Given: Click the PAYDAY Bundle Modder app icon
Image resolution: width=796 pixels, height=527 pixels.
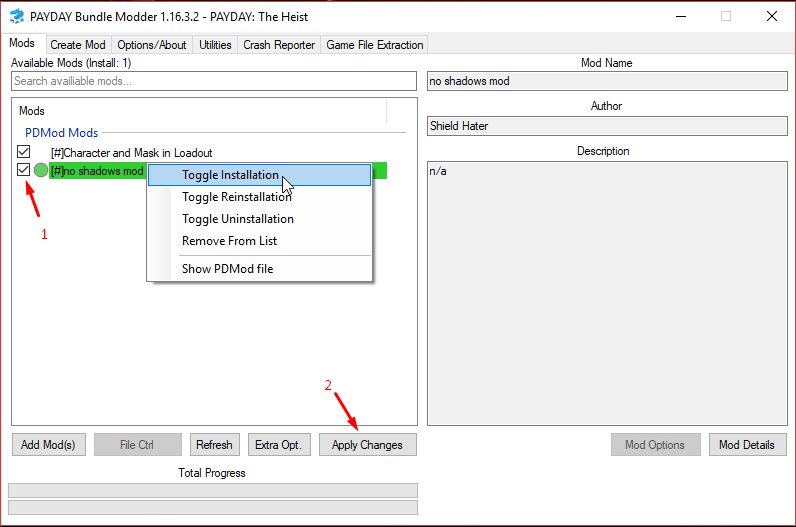Looking at the screenshot, I should coord(17,16).
